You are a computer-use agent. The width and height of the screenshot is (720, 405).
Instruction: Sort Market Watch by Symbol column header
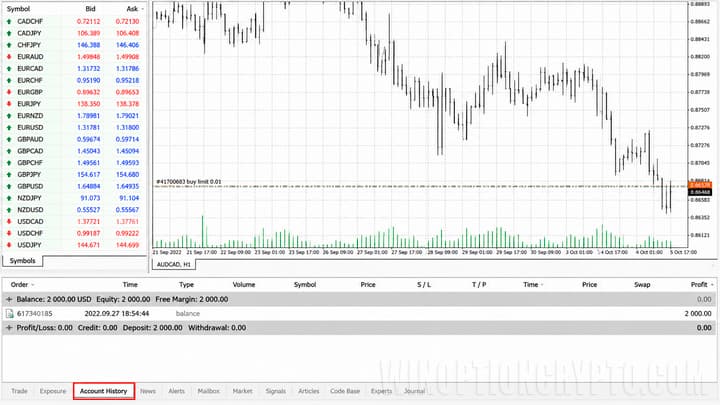(18, 9)
